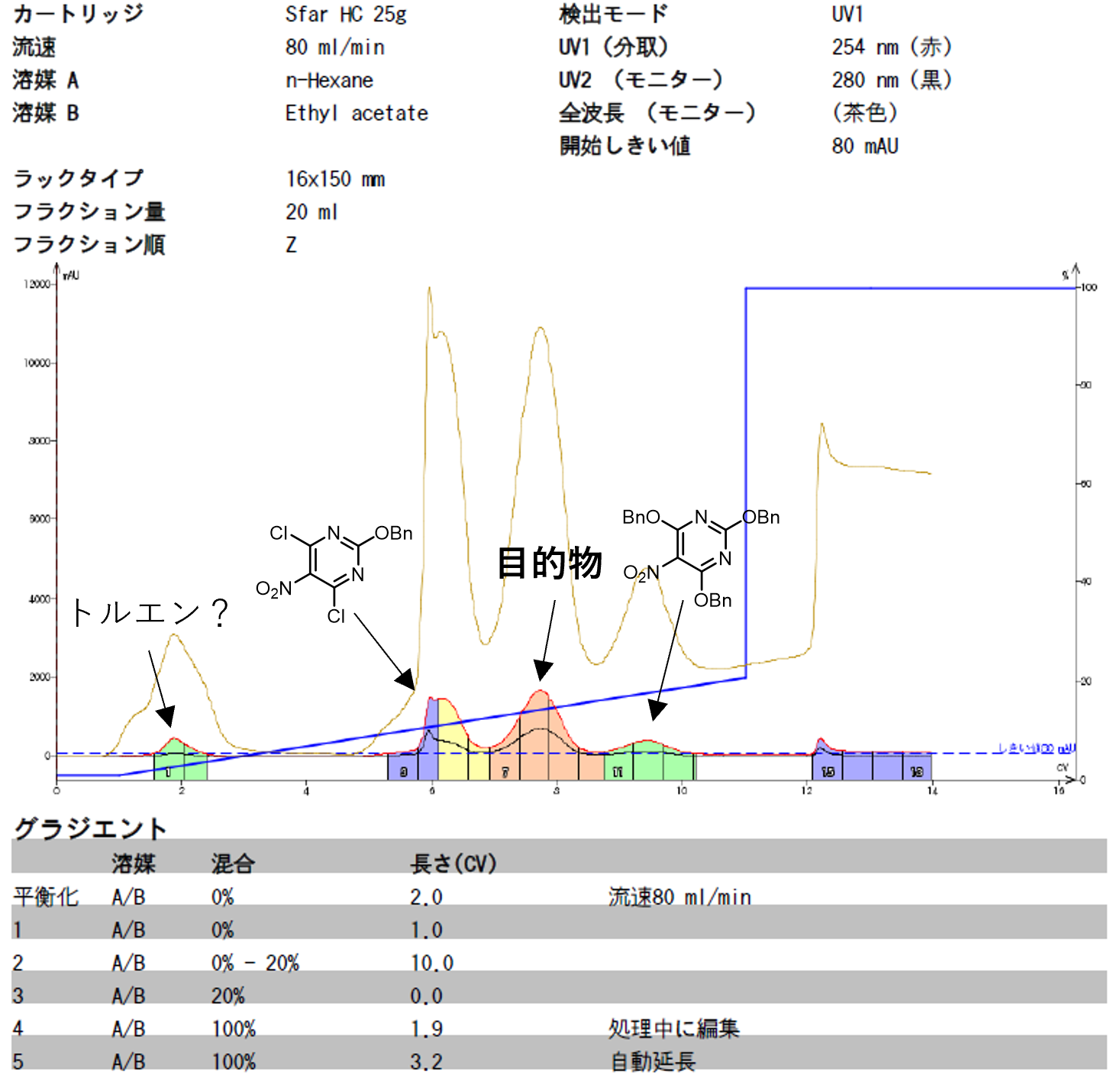Click the '処理中に編集' note in step 4
The image size is (1120, 1078).
click(x=674, y=1028)
